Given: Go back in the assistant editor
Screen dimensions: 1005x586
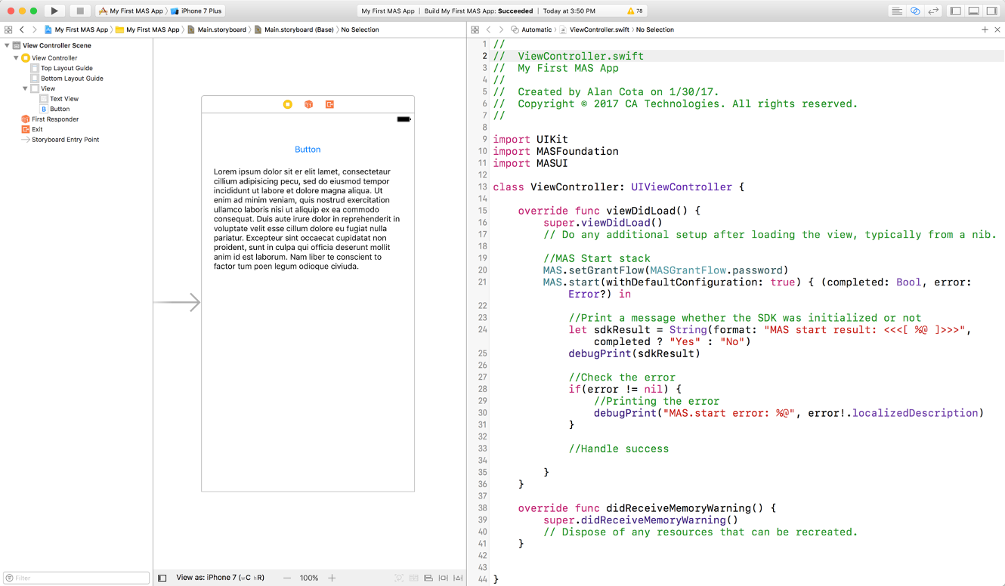Looking at the screenshot, I should (488, 29).
